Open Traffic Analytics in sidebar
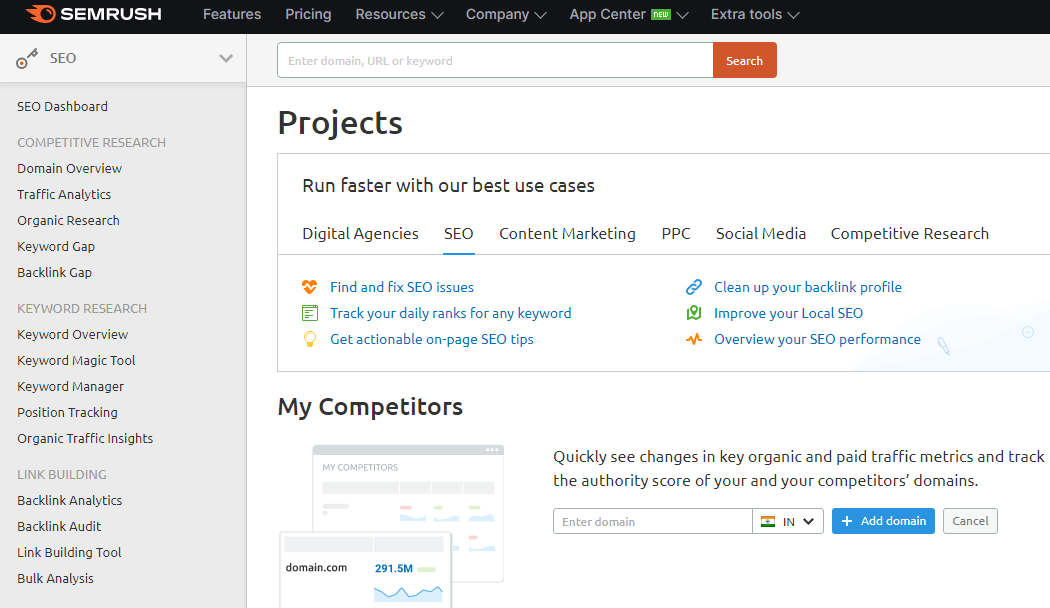1050x608 pixels. [64, 195]
